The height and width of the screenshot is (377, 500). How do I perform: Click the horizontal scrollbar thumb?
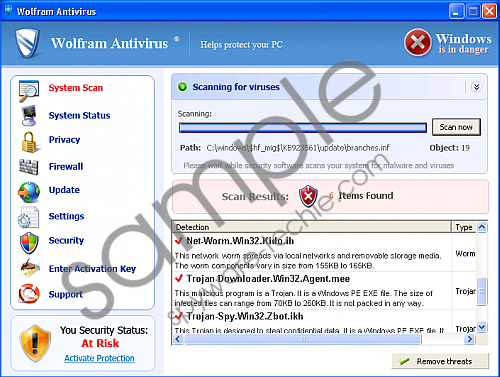click(303, 339)
